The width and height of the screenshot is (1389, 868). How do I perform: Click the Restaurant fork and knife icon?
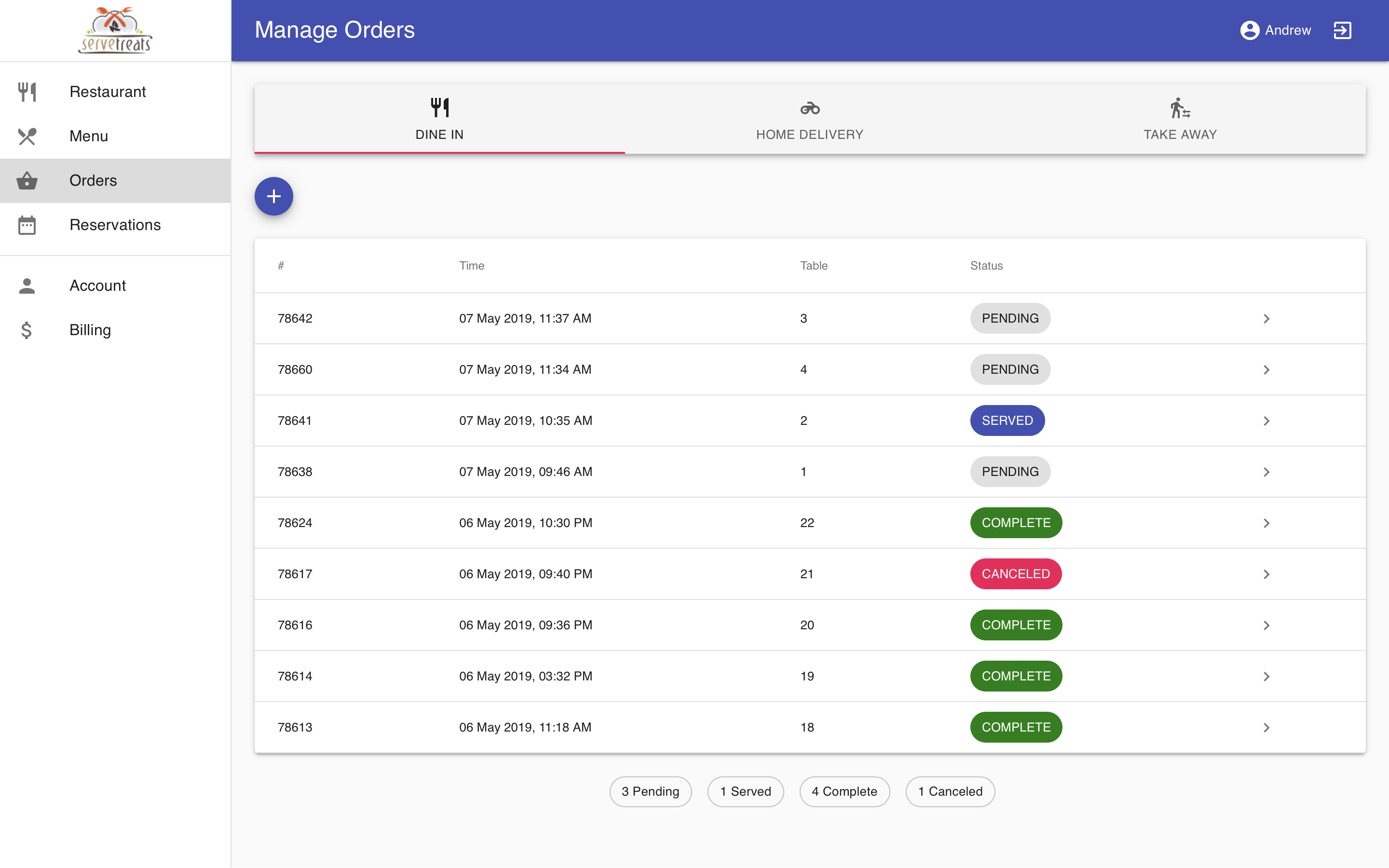27,92
